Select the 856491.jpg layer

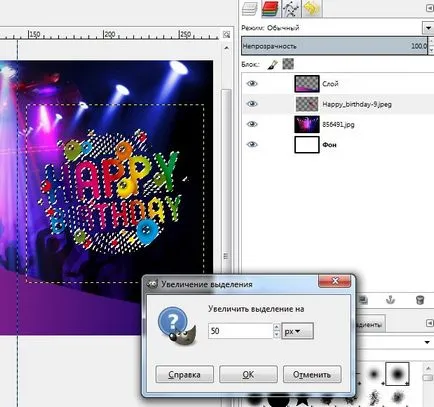coord(337,124)
